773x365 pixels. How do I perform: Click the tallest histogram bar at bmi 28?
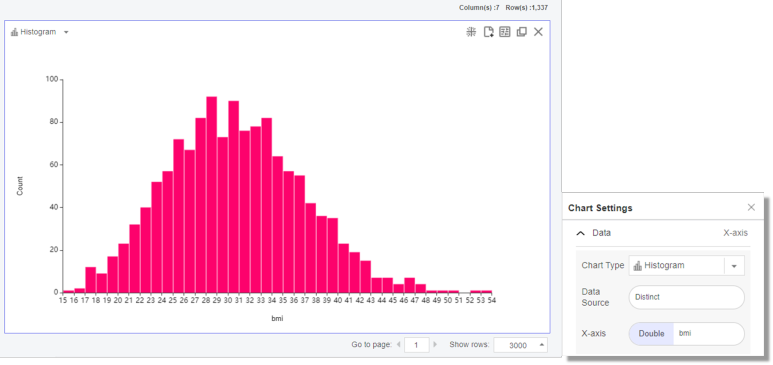point(211,194)
